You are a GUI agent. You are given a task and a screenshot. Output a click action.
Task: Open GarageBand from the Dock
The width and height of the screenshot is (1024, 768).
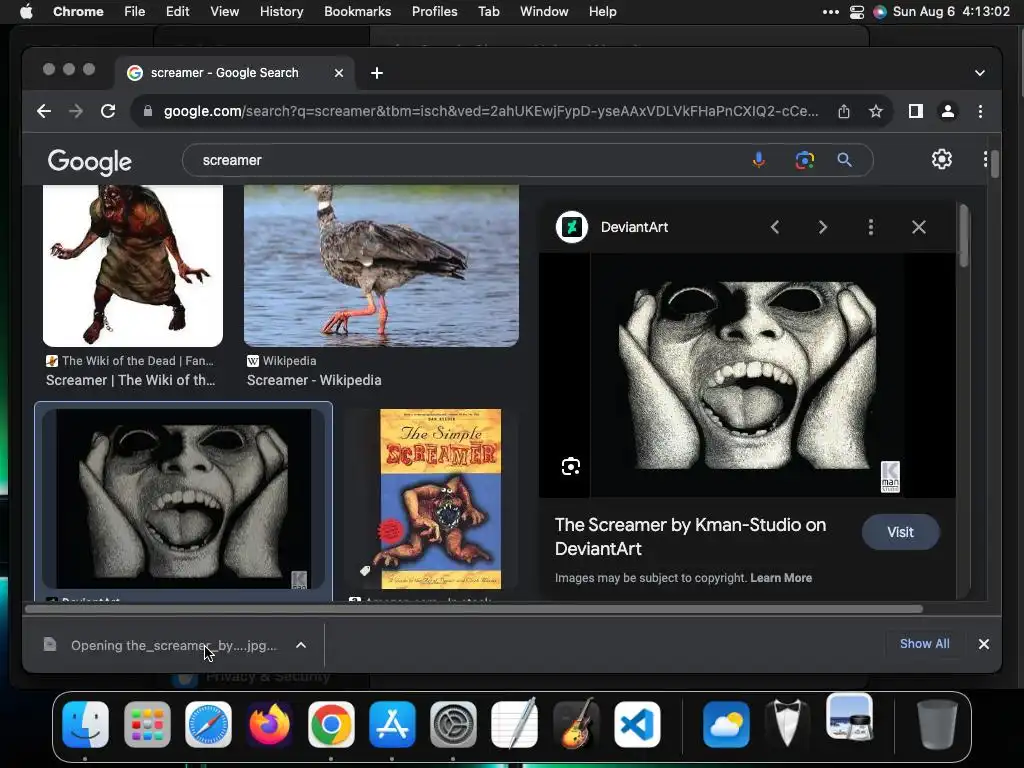[576, 724]
